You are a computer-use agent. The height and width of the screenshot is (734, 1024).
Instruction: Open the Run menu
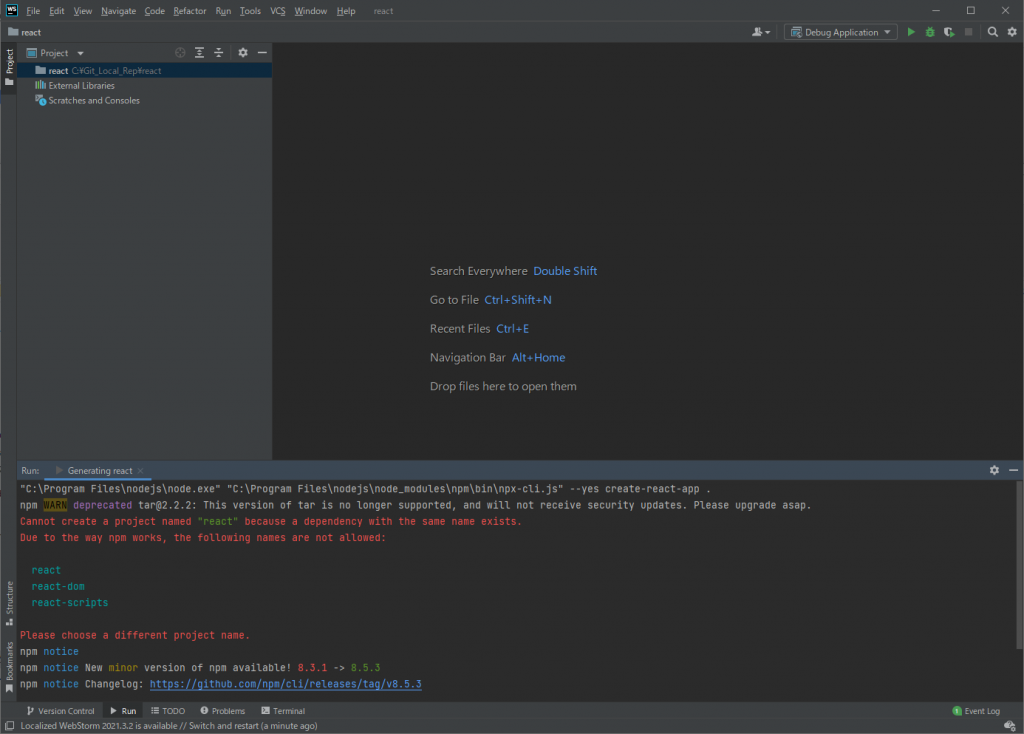point(223,11)
